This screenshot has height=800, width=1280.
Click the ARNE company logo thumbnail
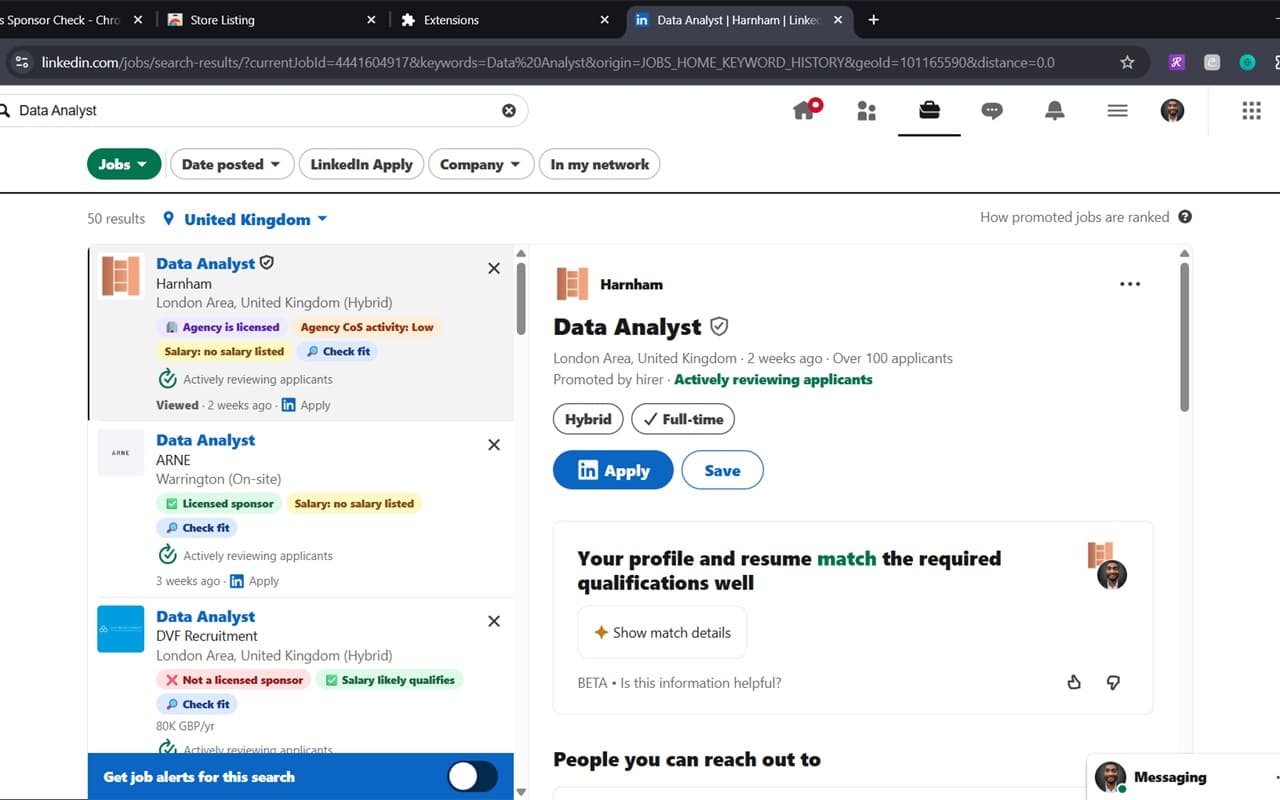120,453
